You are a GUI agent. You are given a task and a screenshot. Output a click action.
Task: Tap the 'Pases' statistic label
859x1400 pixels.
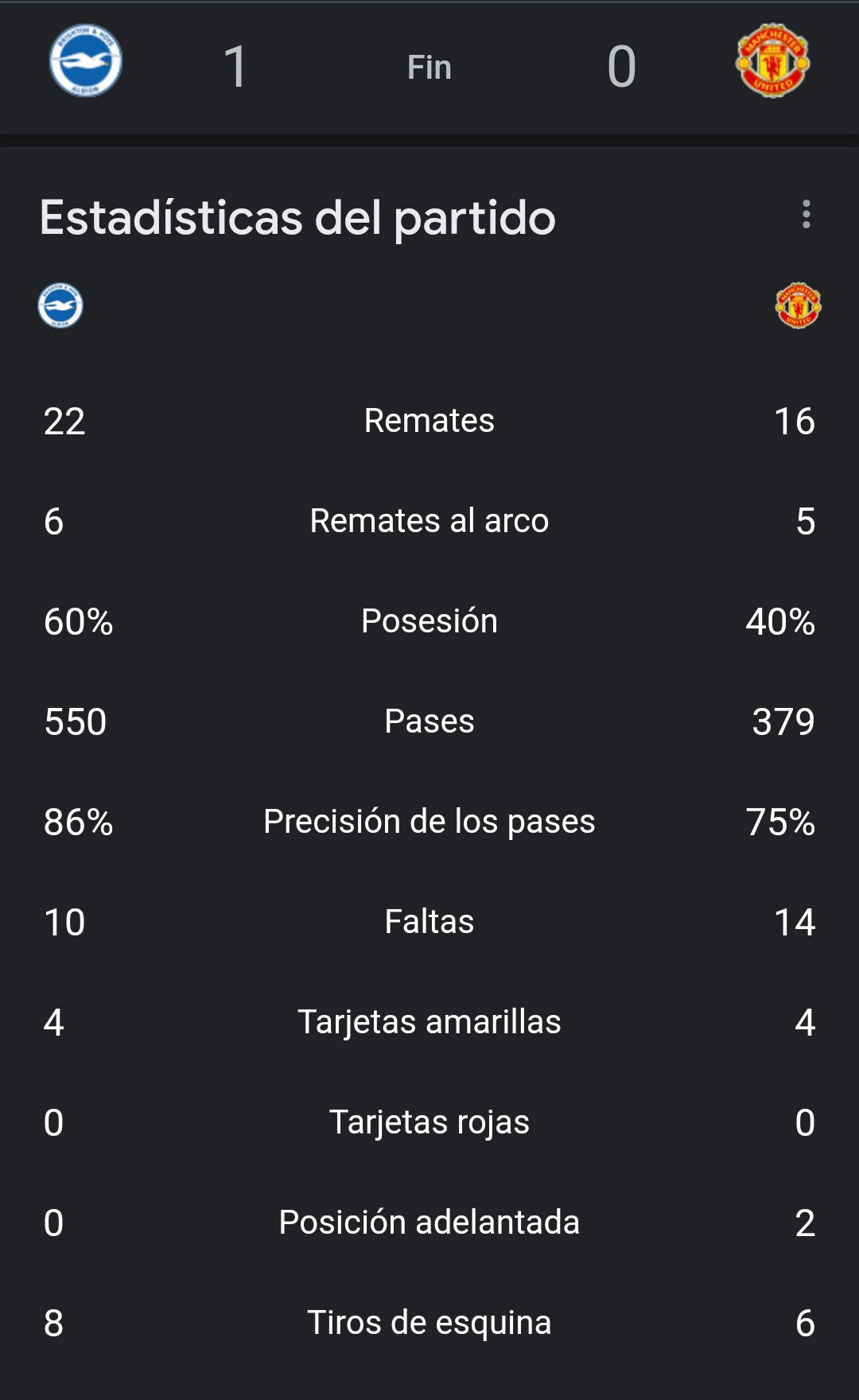tap(429, 721)
